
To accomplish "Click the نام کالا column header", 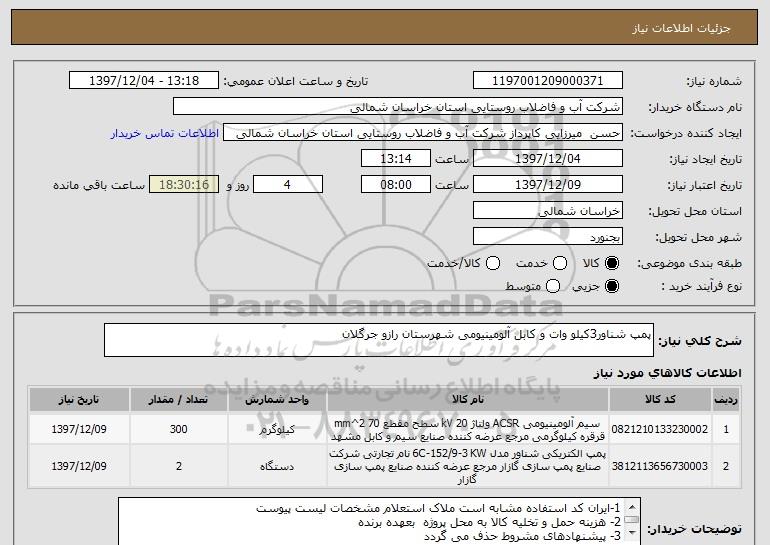I will (468, 400).
